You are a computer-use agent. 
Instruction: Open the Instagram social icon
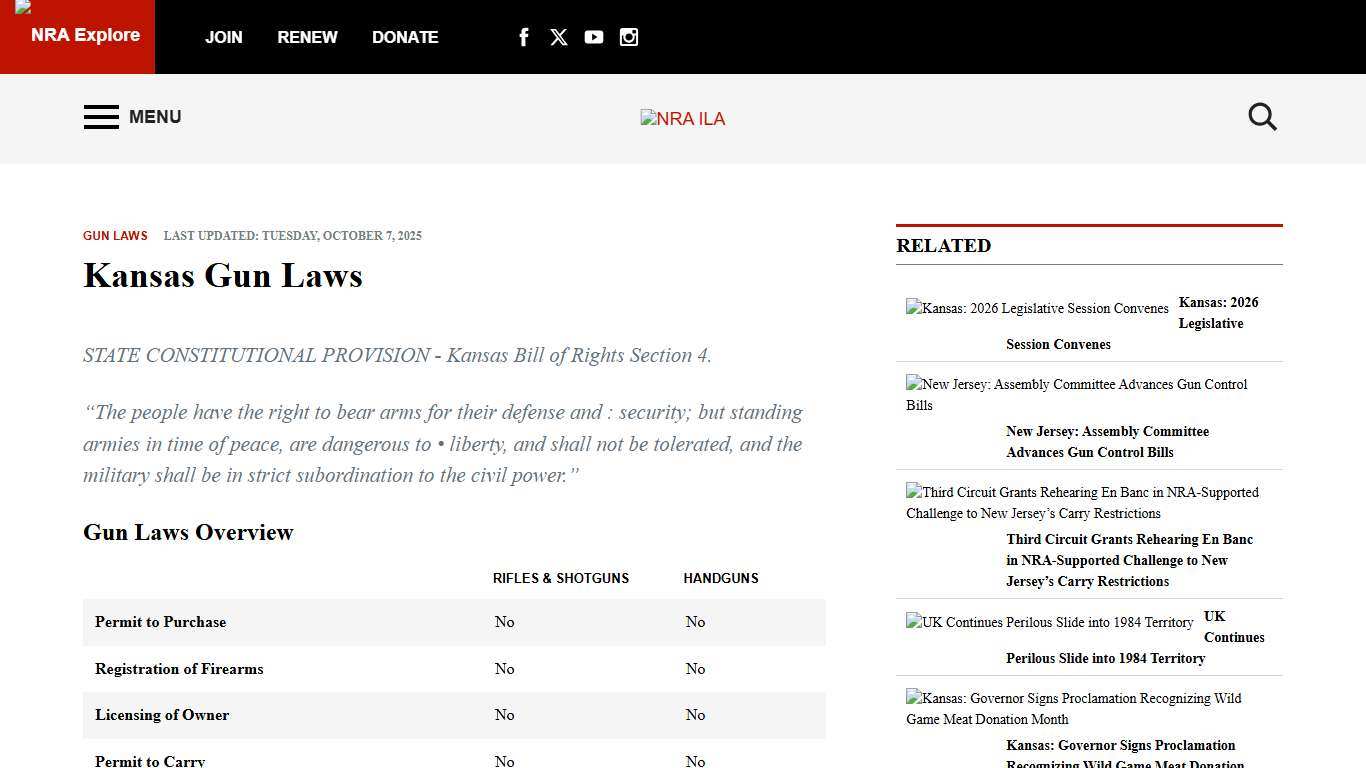[x=629, y=37]
